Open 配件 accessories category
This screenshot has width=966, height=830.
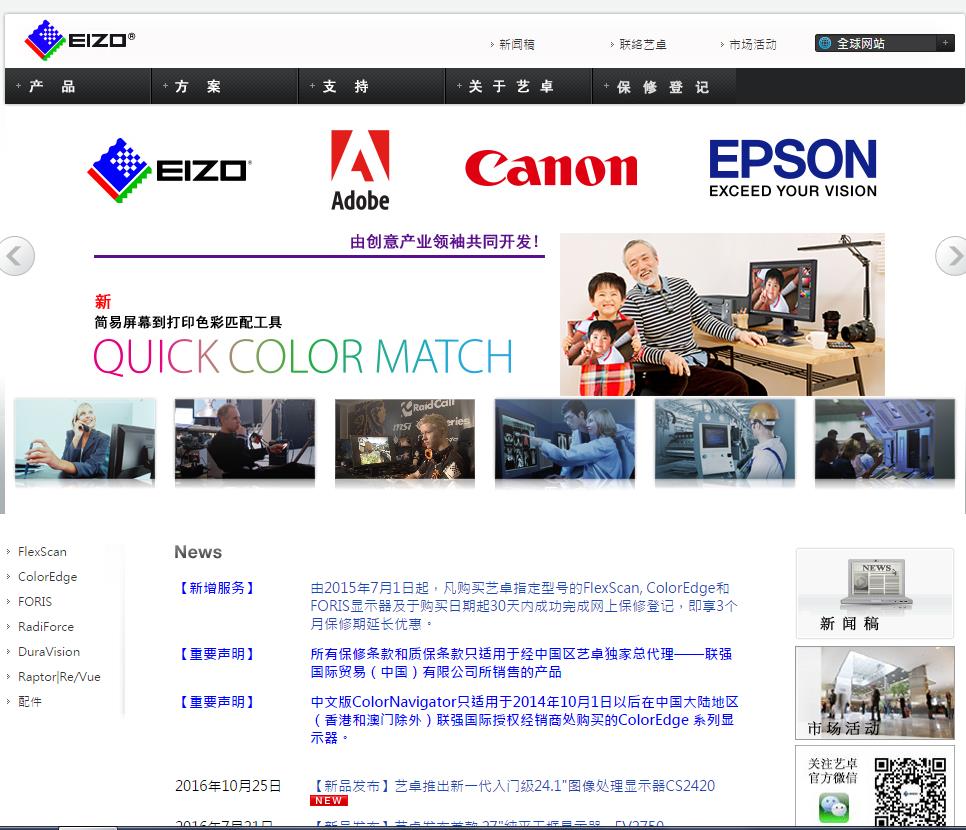point(30,701)
